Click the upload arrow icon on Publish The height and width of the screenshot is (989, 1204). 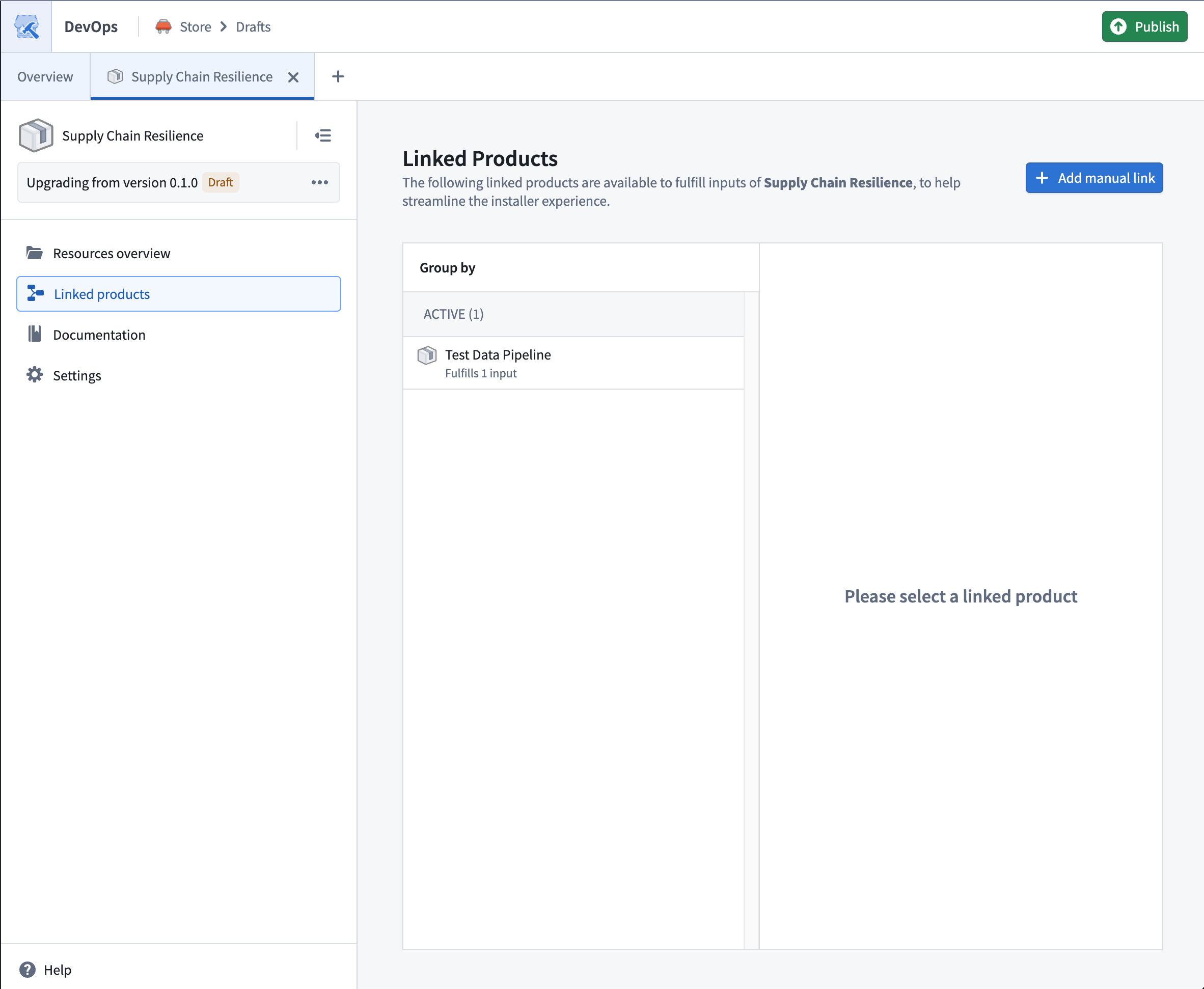(x=1118, y=27)
